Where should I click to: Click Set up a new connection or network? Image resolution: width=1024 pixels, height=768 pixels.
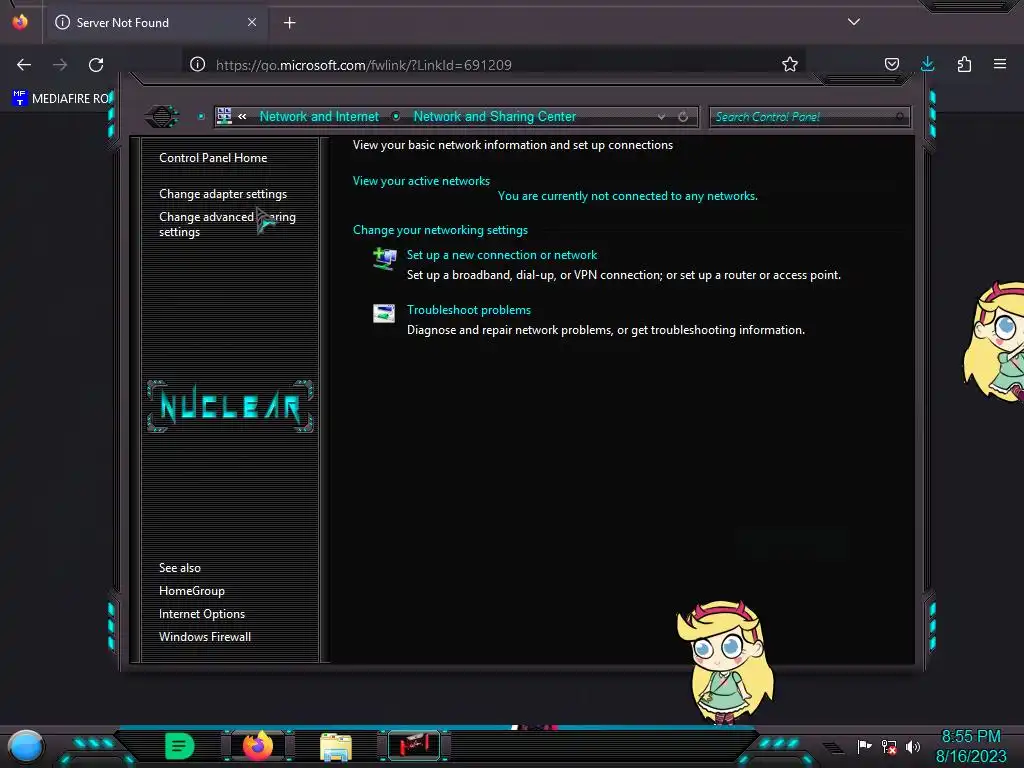coord(502,255)
